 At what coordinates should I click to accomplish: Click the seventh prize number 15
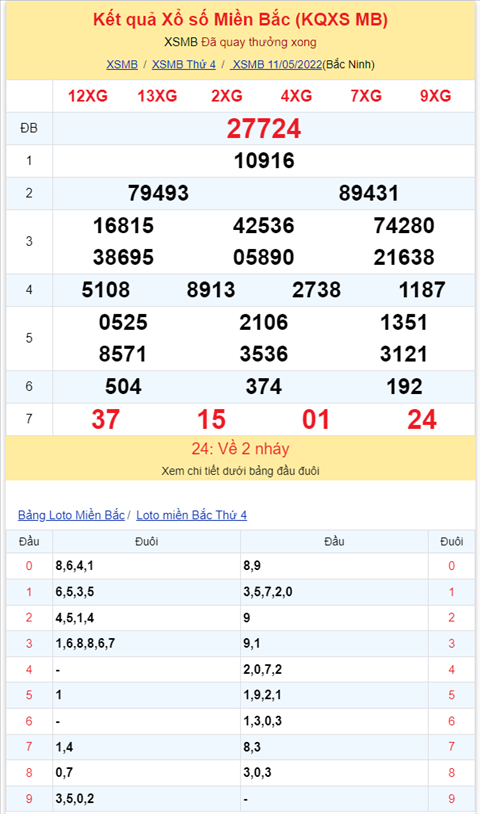pyautogui.click(x=211, y=419)
